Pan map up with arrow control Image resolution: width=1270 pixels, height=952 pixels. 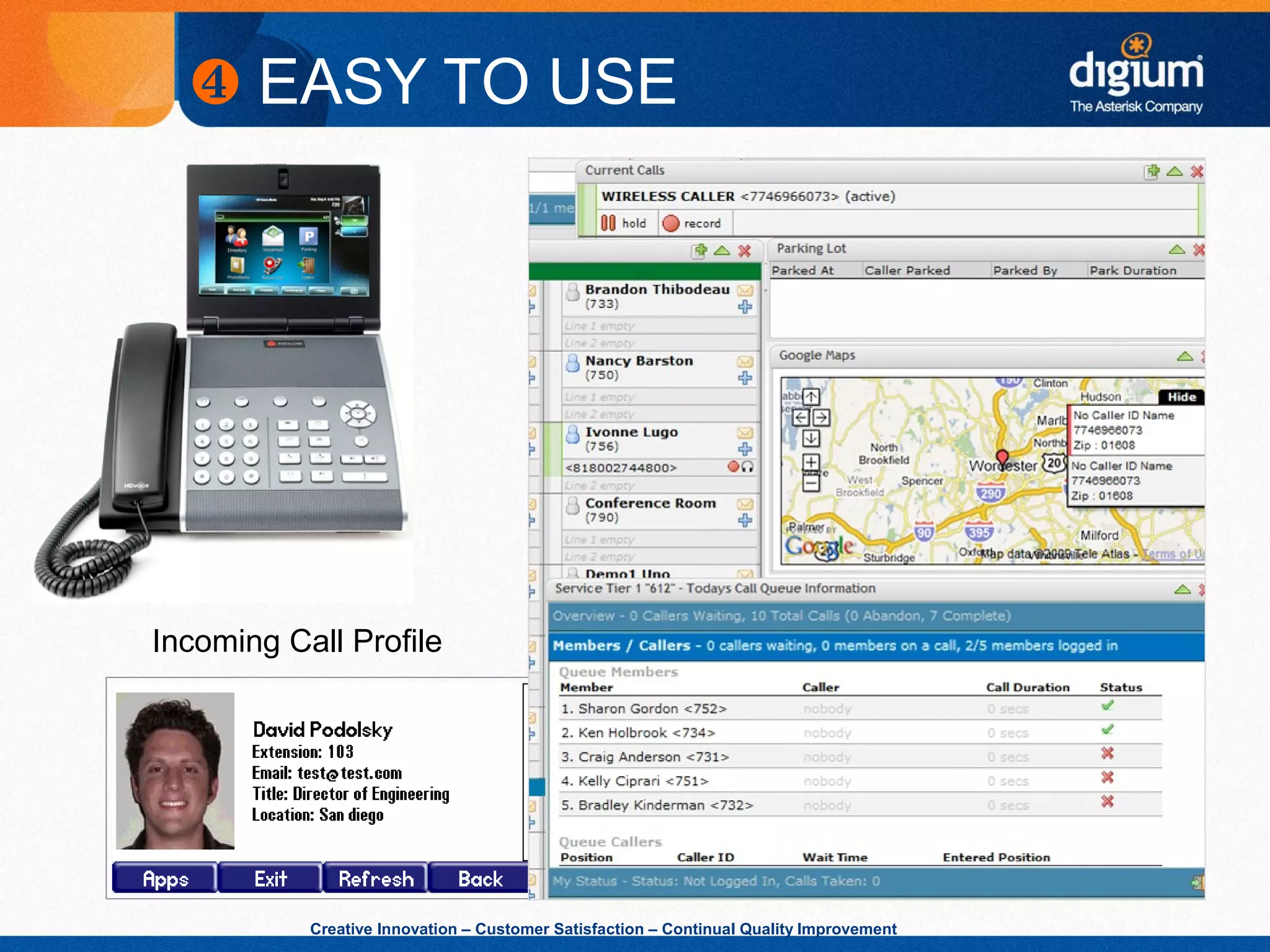[x=811, y=397]
